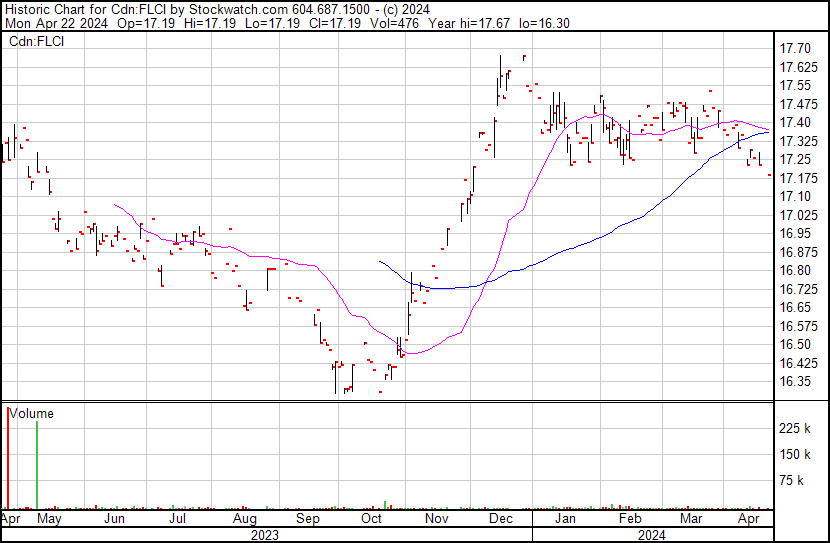The image size is (830, 543).
Task: Click the 17.175 price axis label
Action: (799, 178)
